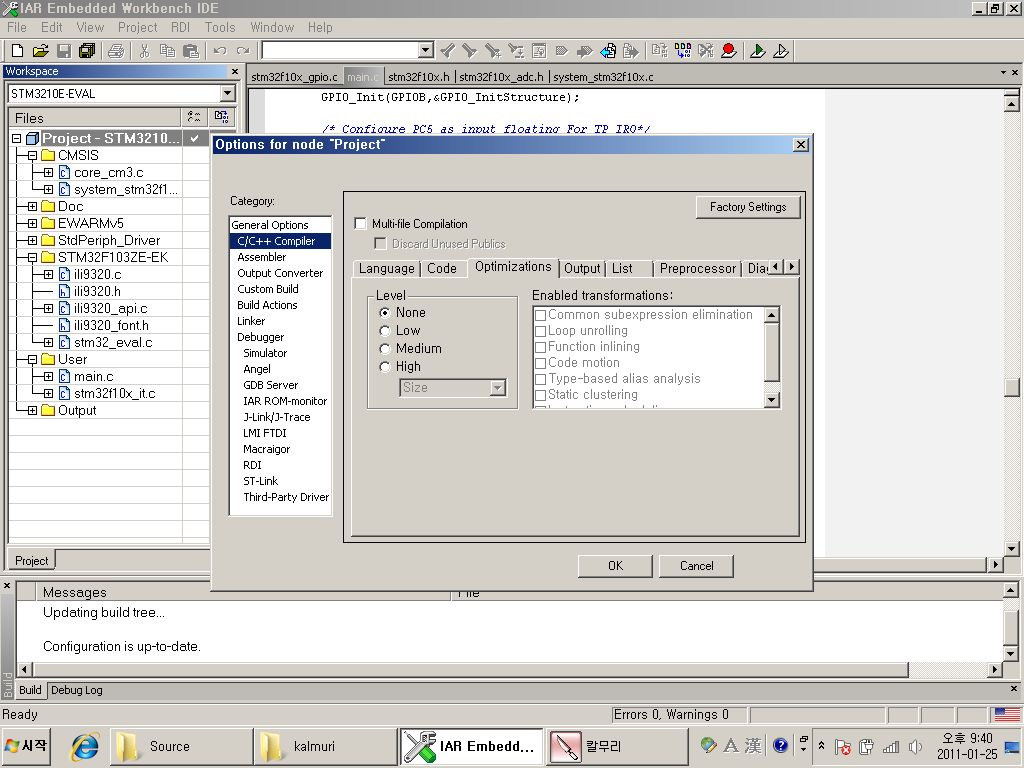Screen dimensions: 1024x768
Task: Click the Debug without Downloading icon
Action: [x=781, y=50]
